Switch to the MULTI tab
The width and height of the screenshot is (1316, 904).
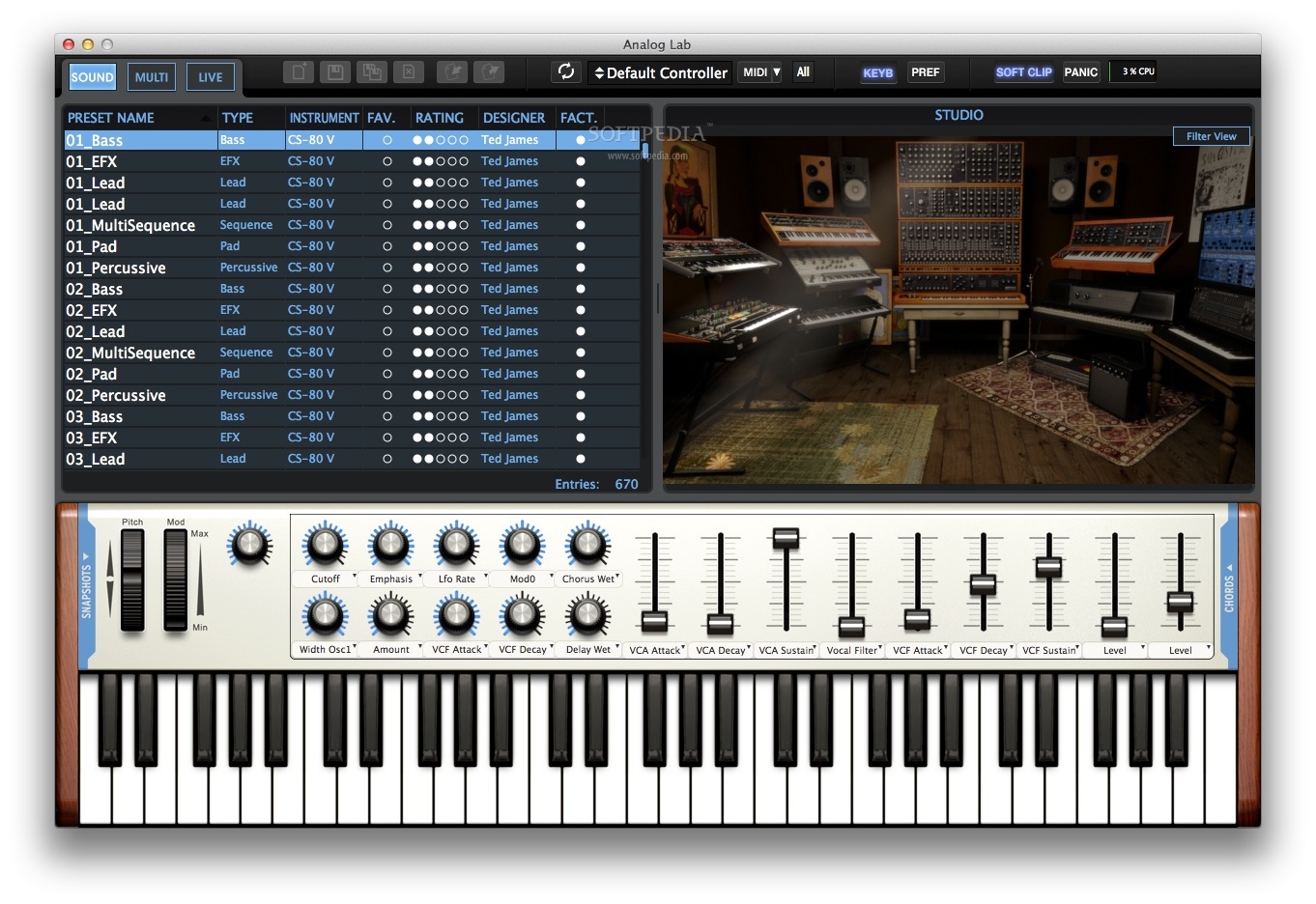coord(152,77)
